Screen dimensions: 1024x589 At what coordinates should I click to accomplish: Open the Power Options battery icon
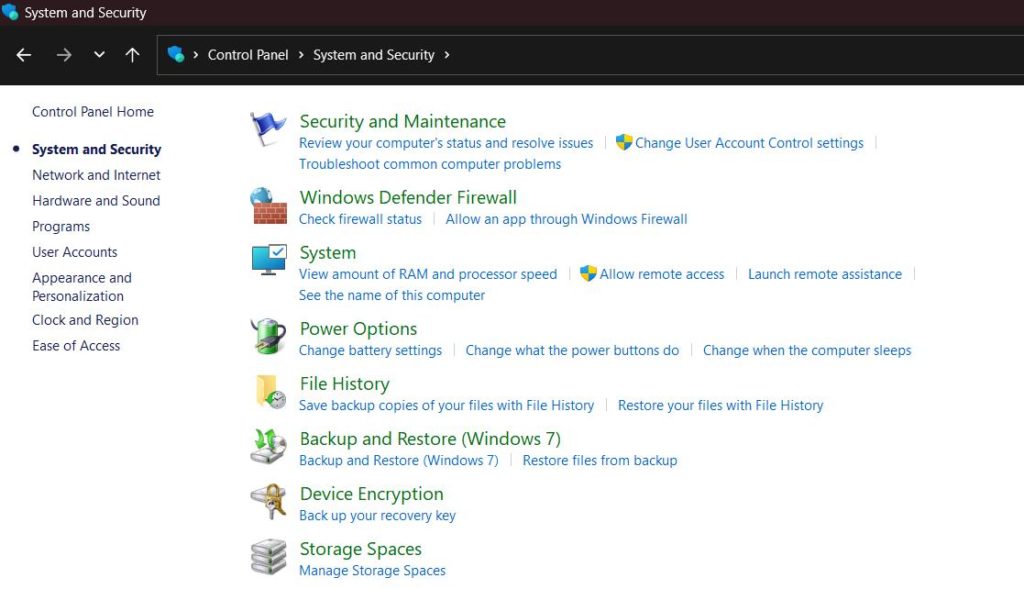pos(268,336)
